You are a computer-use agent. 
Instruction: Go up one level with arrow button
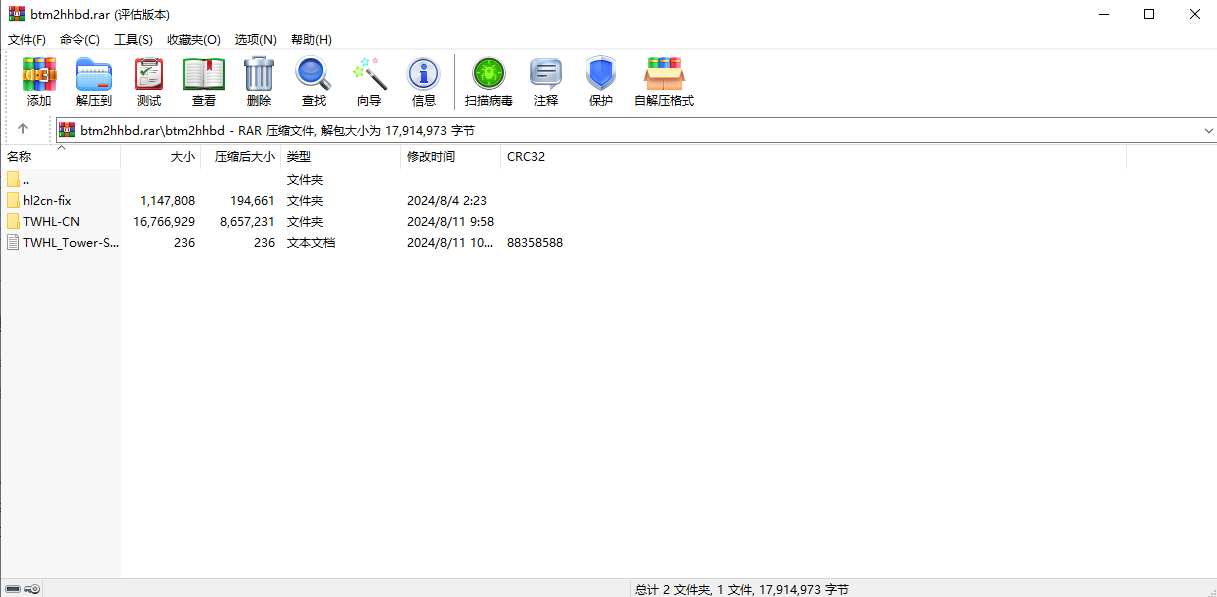[x=23, y=129]
